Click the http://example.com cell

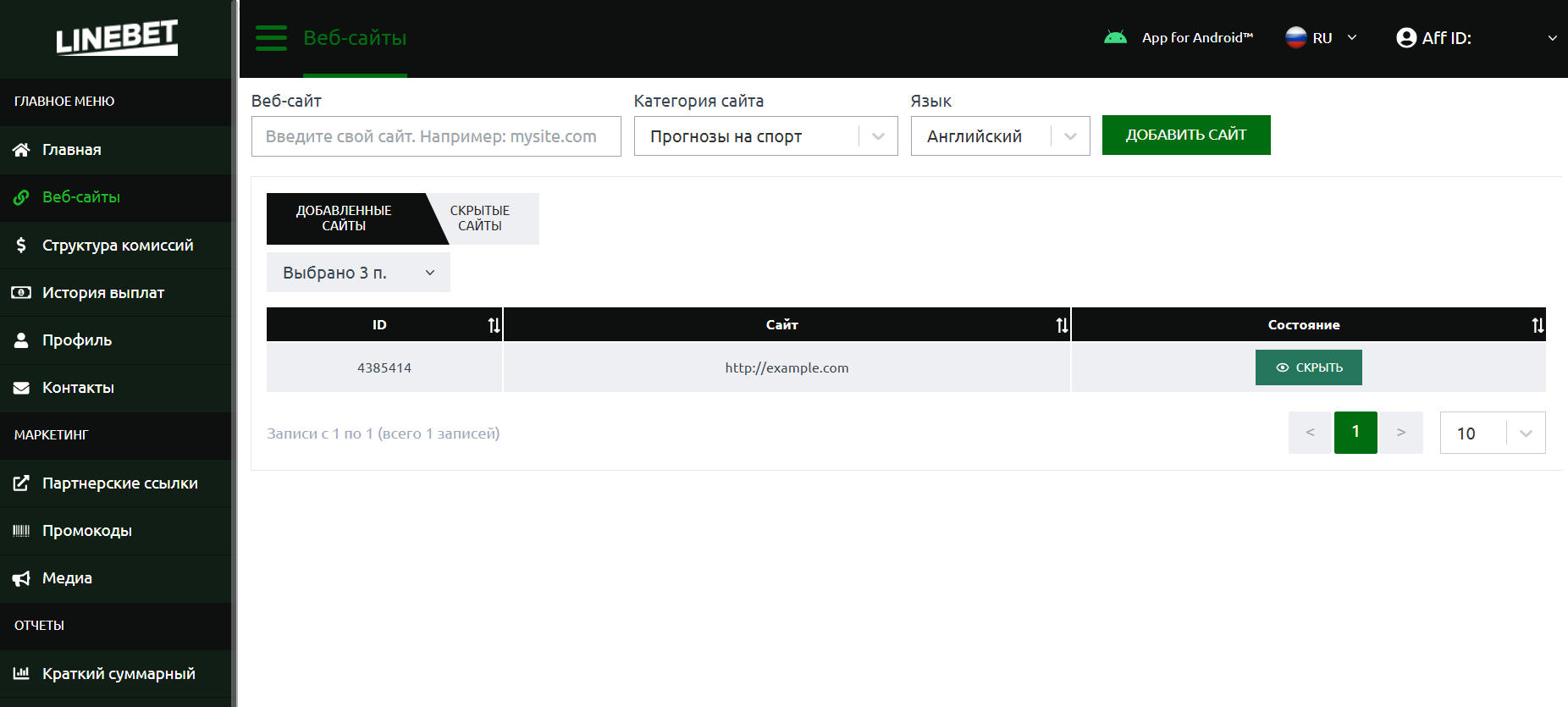pyautogui.click(x=787, y=367)
